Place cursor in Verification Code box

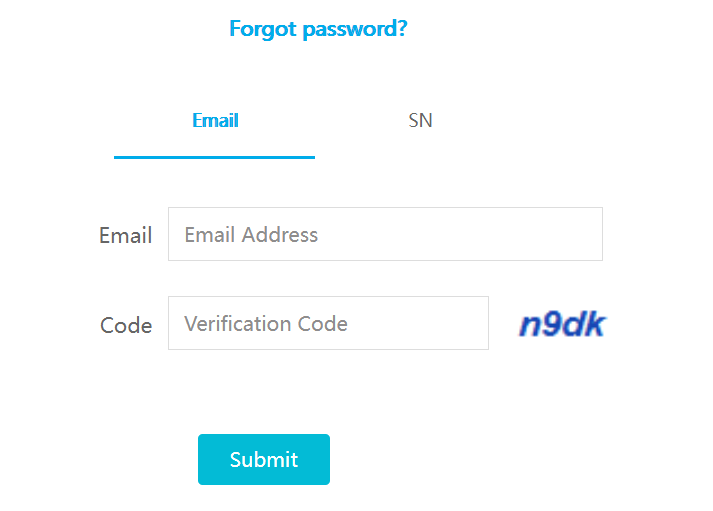(x=328, y=323)
